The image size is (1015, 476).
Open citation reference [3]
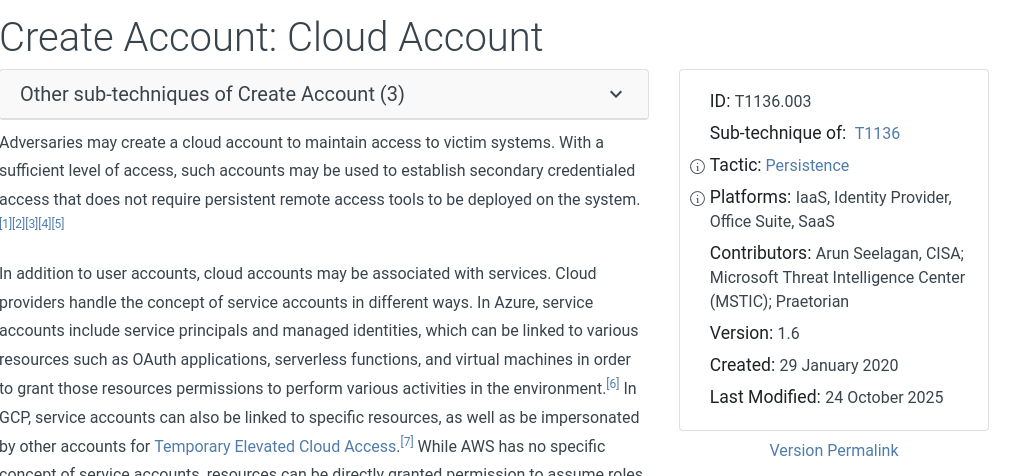[x=32, y=224]
